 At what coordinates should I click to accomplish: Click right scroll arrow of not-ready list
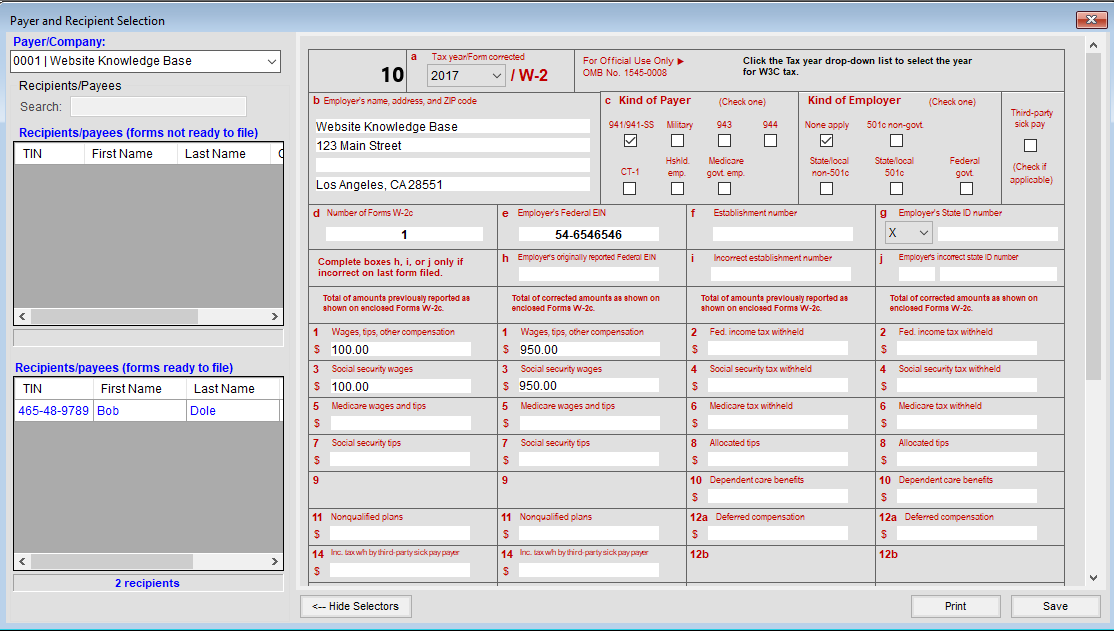(x=274, y=316)
